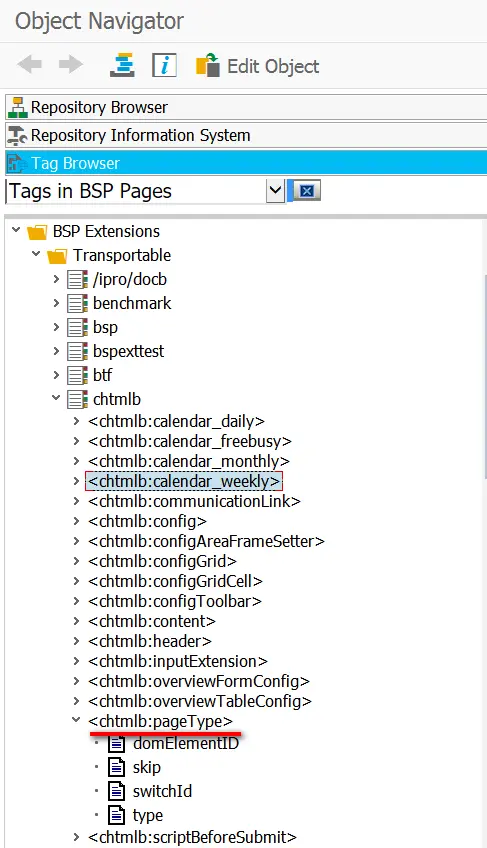
Task: Expand <chtmlb:calendar_weekly> tag
Action: tap(76, 481)
